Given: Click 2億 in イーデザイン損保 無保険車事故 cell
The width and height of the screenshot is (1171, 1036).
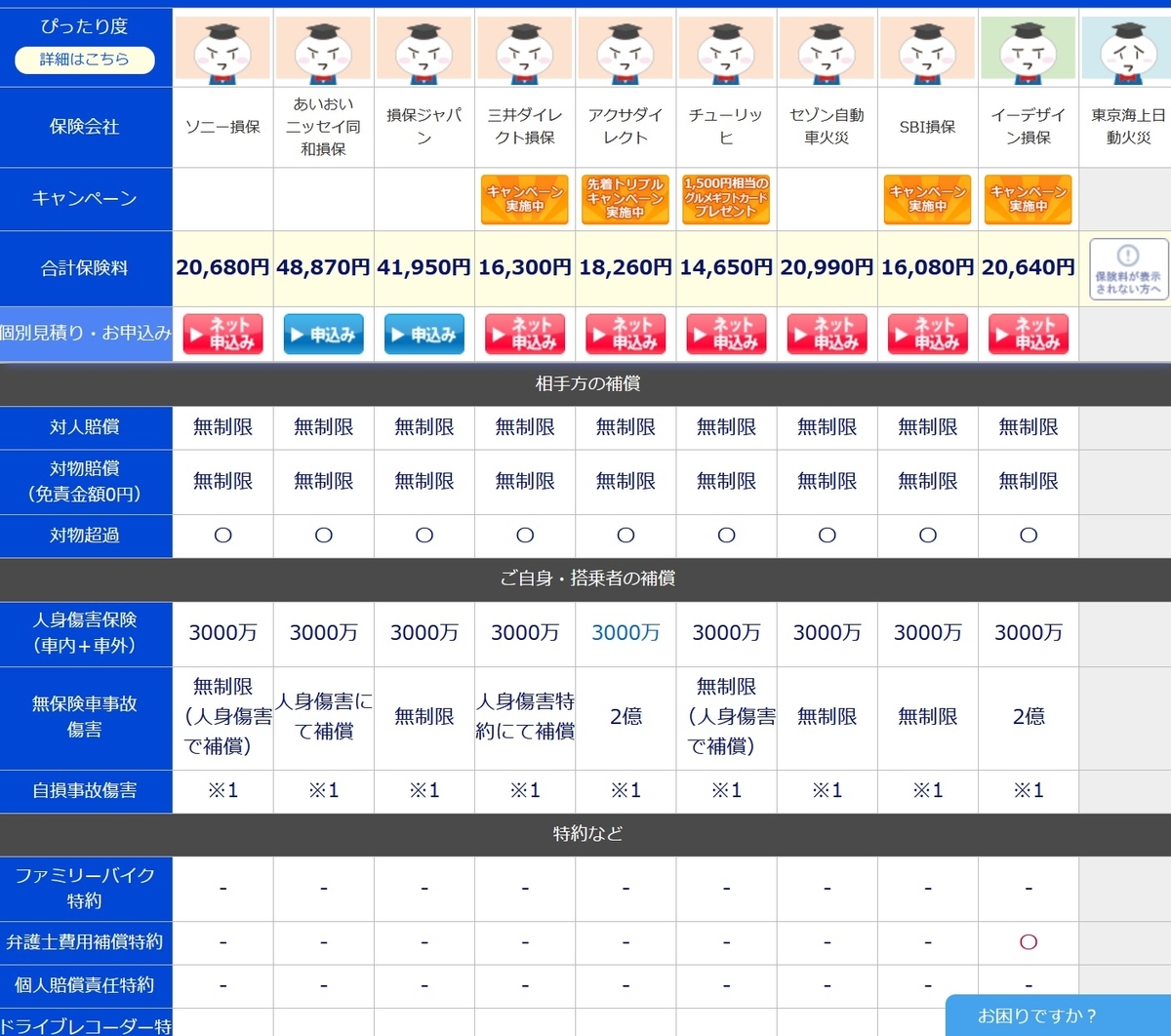Looking at the screenshot, I should click(x=1028, y=717).
